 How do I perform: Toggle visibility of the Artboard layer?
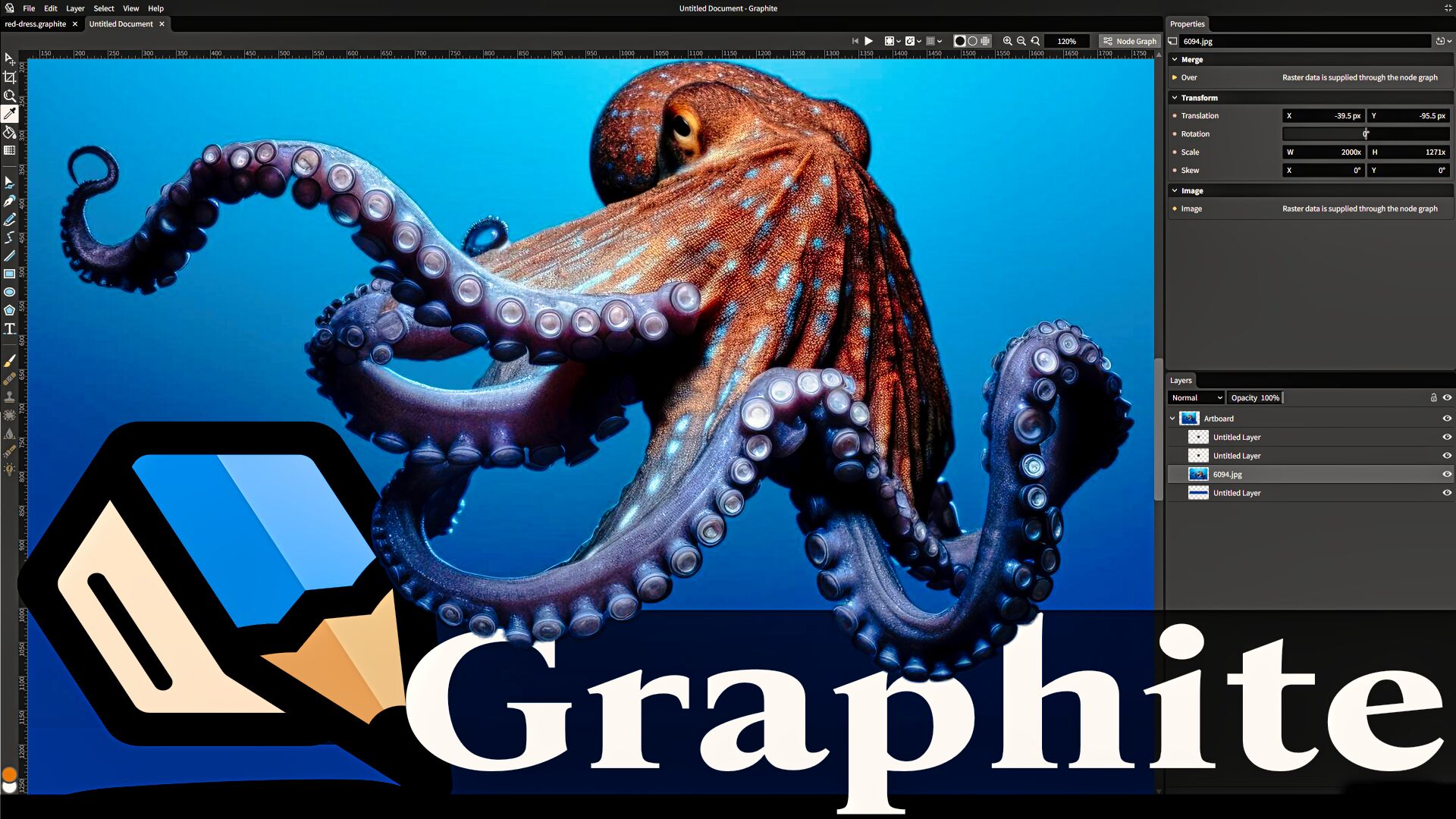pos(1447,418)
